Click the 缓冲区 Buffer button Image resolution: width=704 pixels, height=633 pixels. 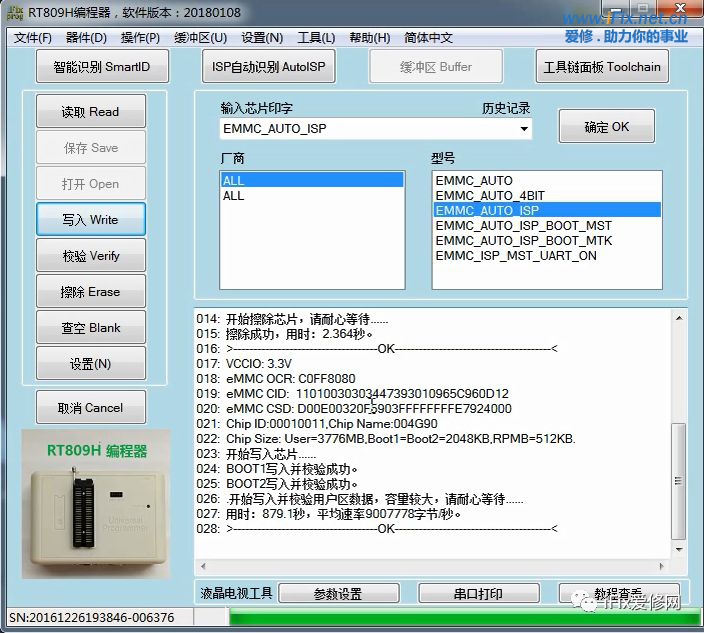tap(436, 66)
